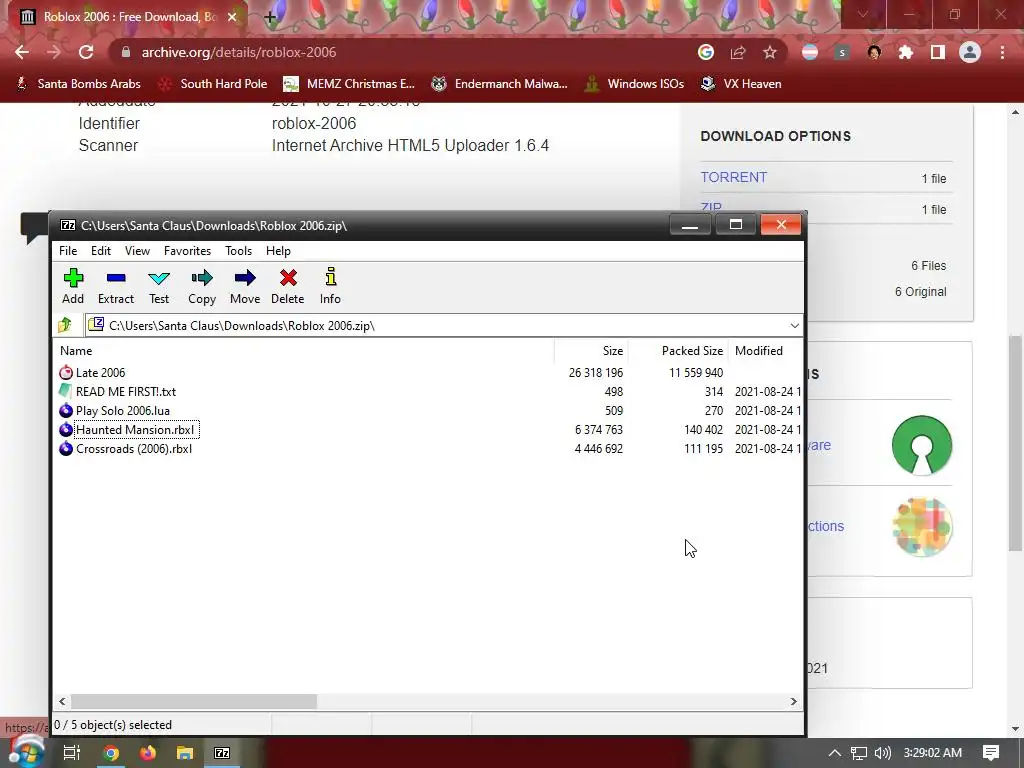The image size is (1024, 768).
Task: Open Santa Bombs Arabs bookmark
Action: (x=78, y=84)
